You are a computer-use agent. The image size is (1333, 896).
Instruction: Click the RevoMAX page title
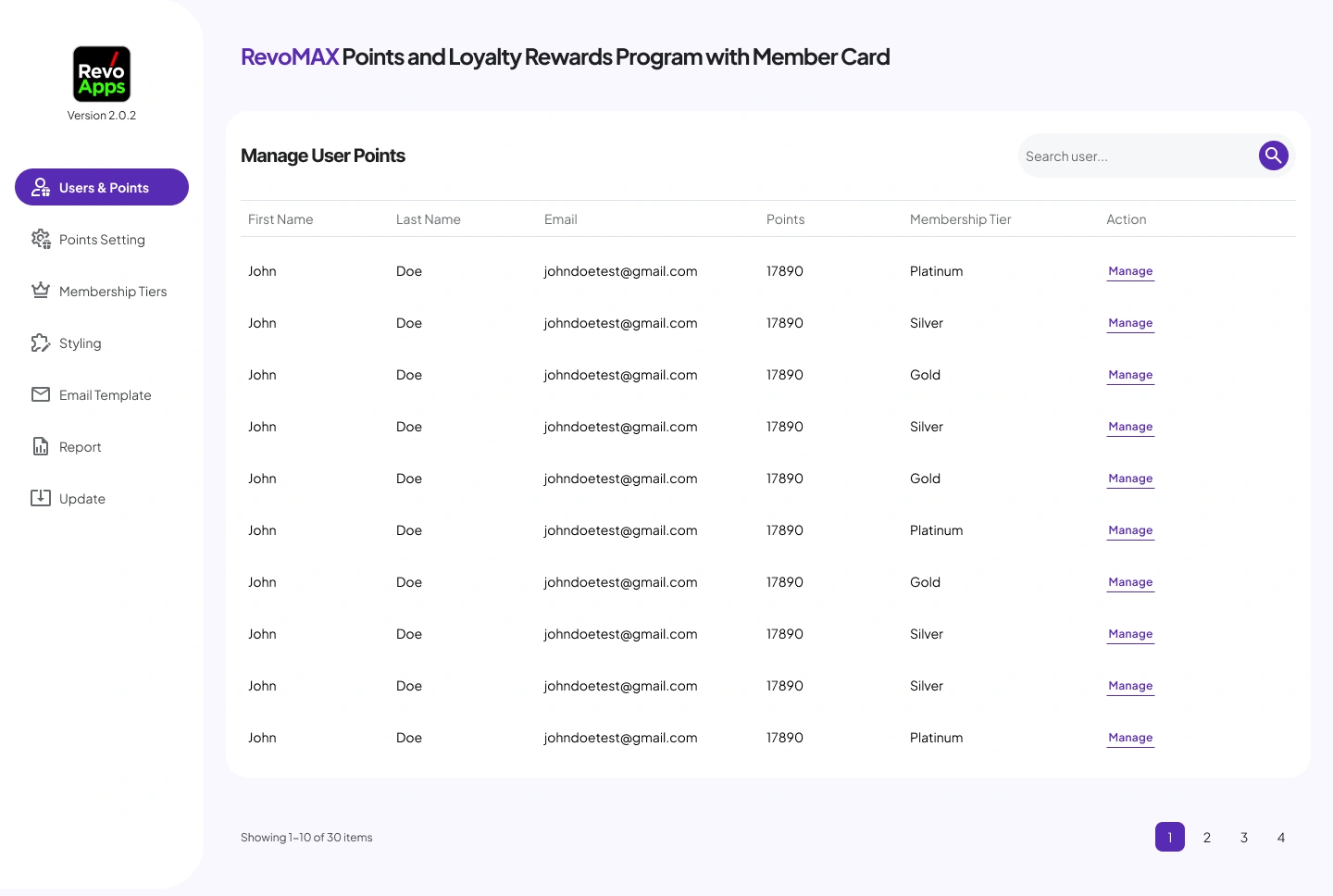566,56
